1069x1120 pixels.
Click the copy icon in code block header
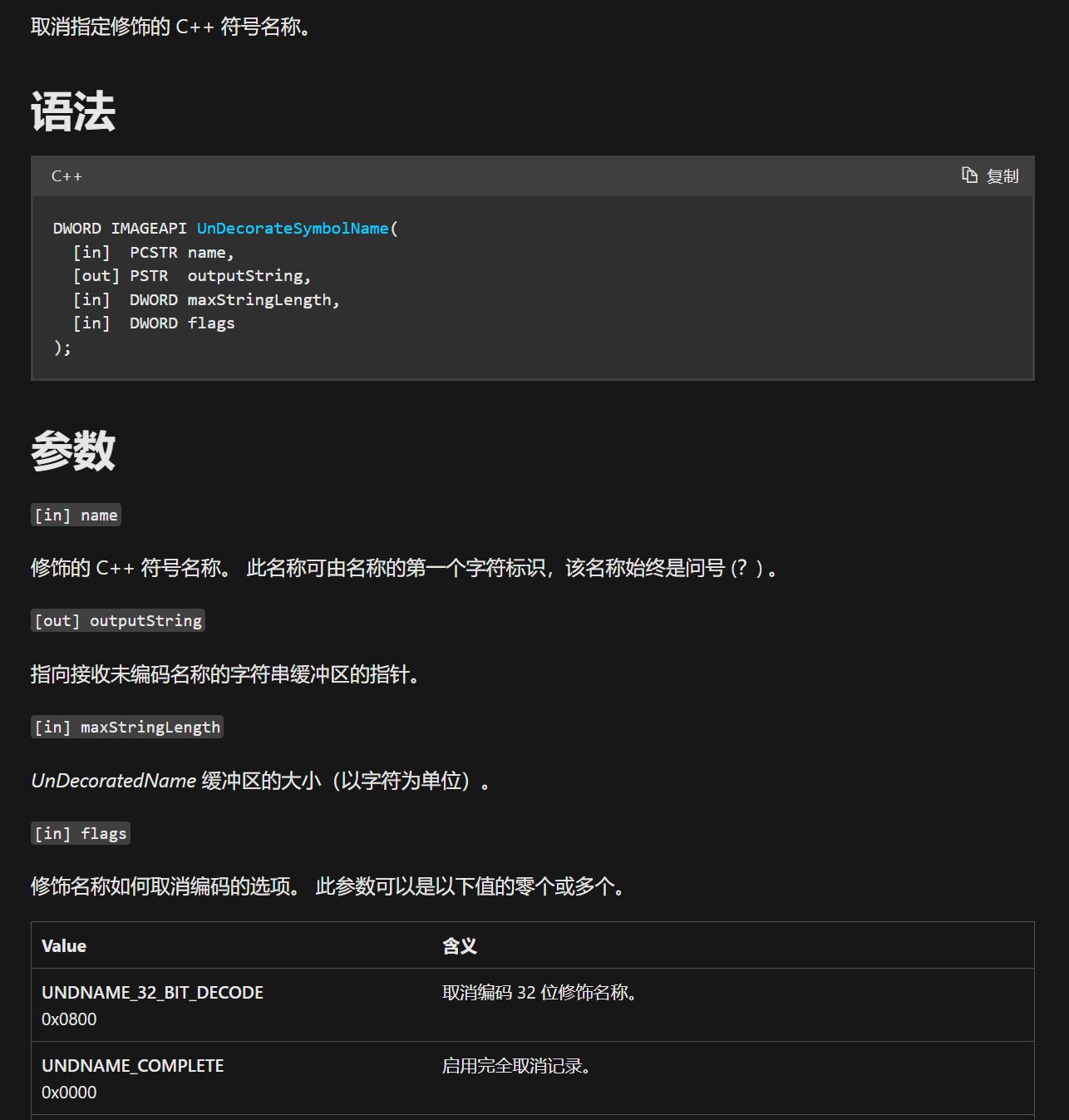[x=969, y=175]
